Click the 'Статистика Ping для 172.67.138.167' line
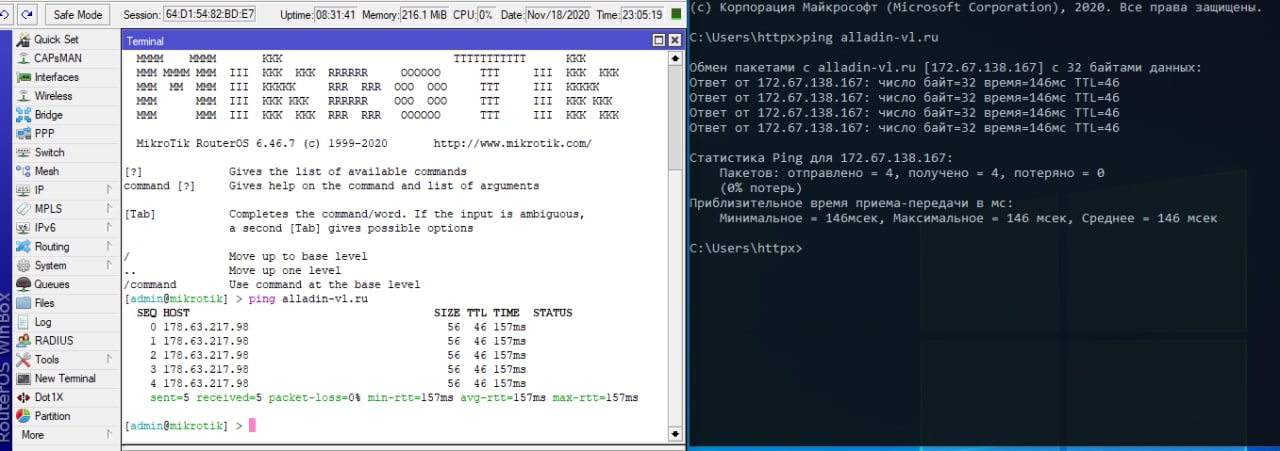This screenshot has height=451, width=1280. click(x=822, y=158)
